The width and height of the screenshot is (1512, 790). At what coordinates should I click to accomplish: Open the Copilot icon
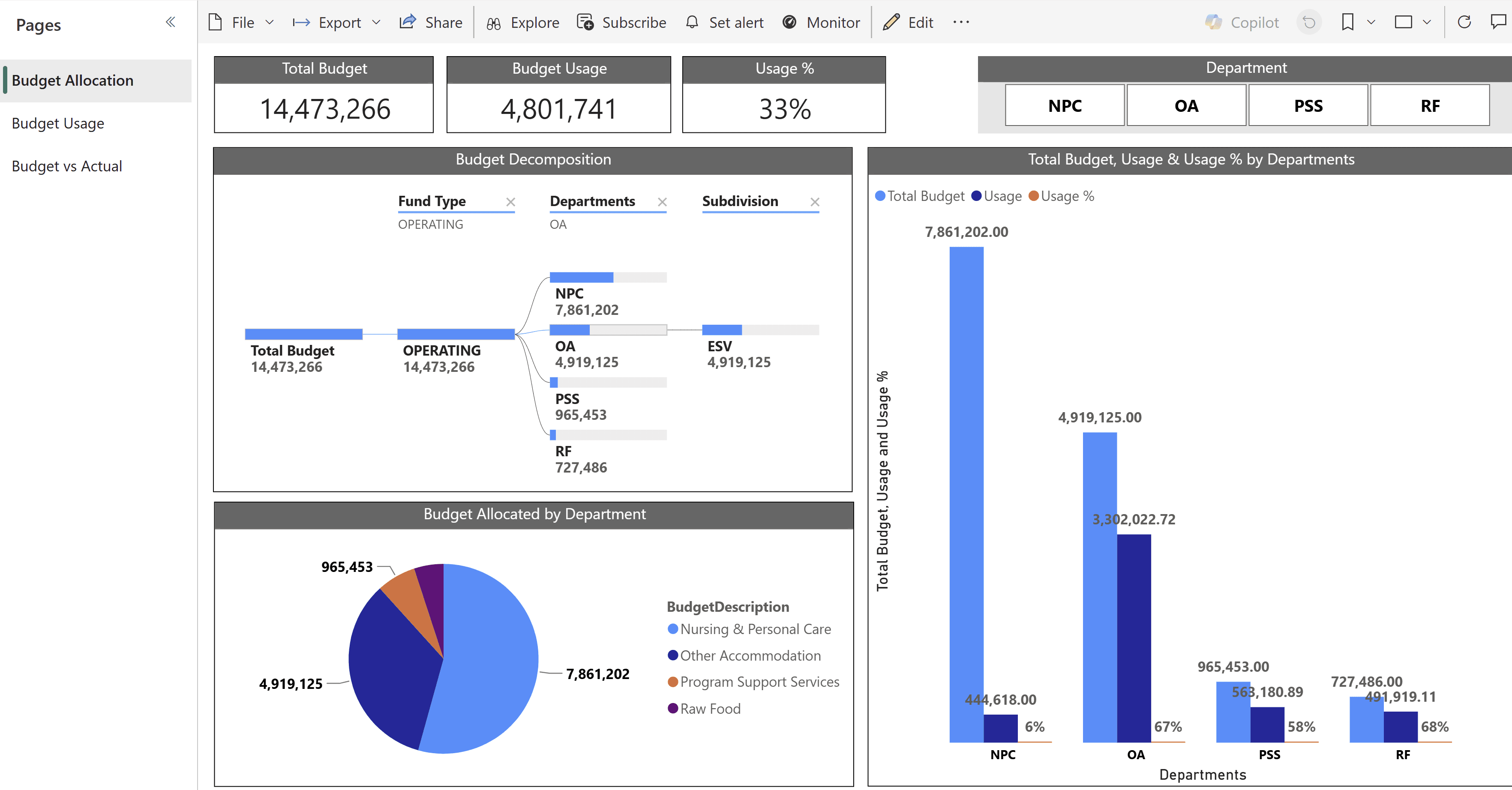[1213, 22]
